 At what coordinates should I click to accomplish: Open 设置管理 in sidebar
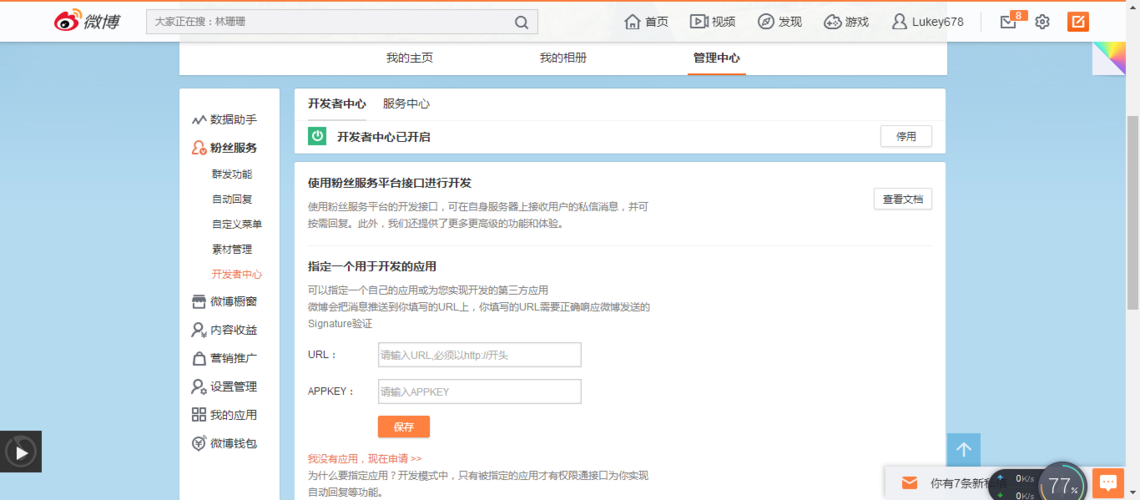(x=224, y=387)
